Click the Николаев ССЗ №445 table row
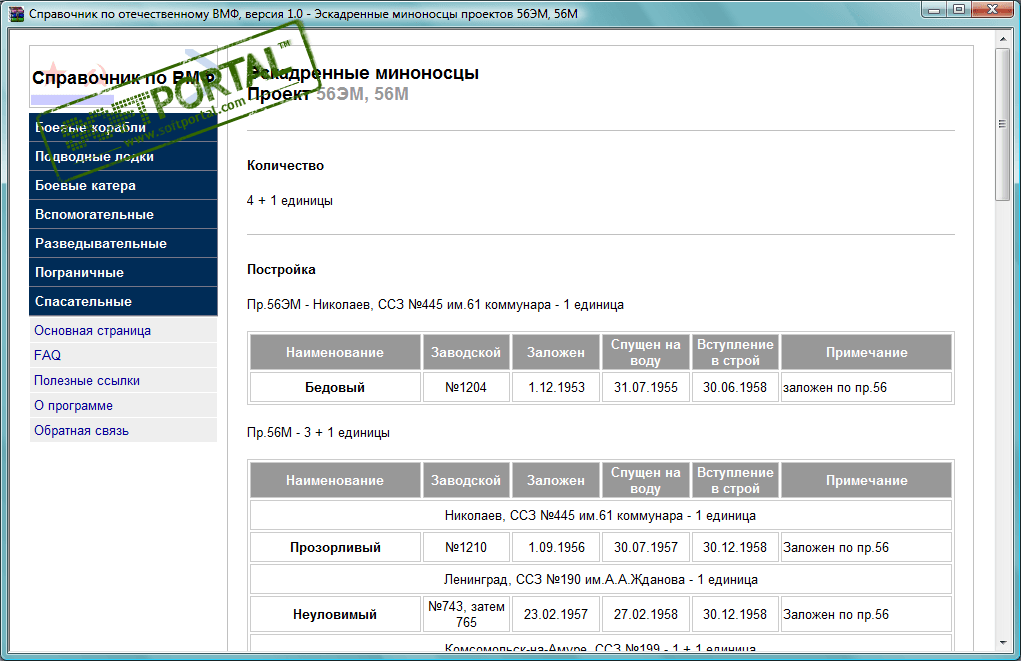Viewport: 1021px width, 661px height. coord(601,516)
